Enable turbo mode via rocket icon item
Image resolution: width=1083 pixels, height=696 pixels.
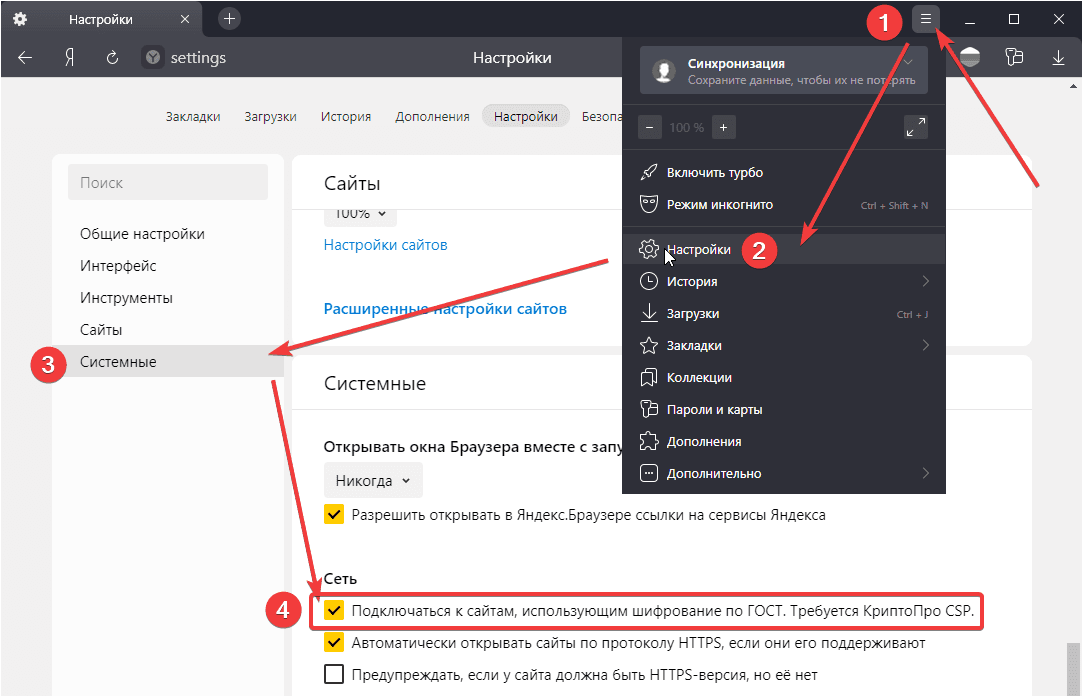714,173
